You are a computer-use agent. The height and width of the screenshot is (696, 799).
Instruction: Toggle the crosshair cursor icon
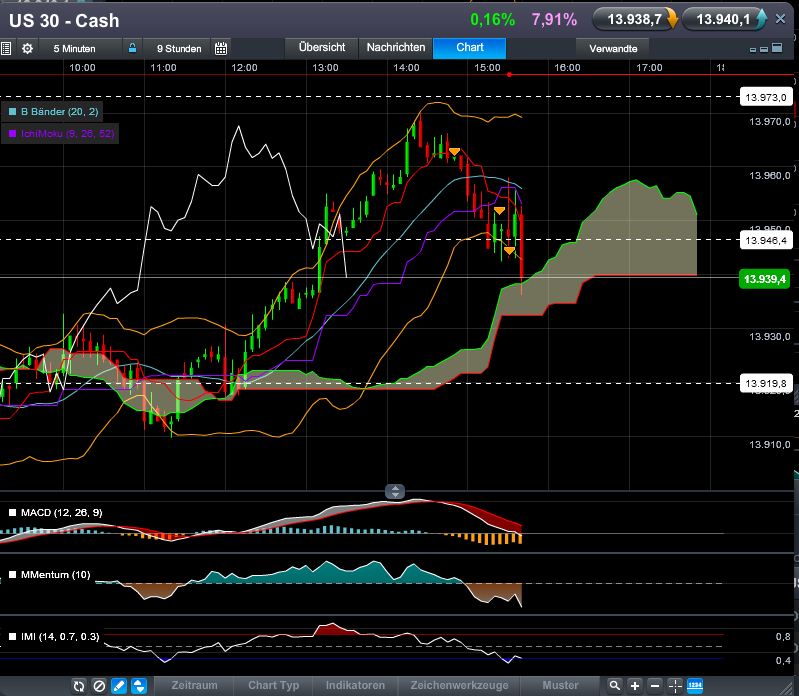(x=675, y=686)
